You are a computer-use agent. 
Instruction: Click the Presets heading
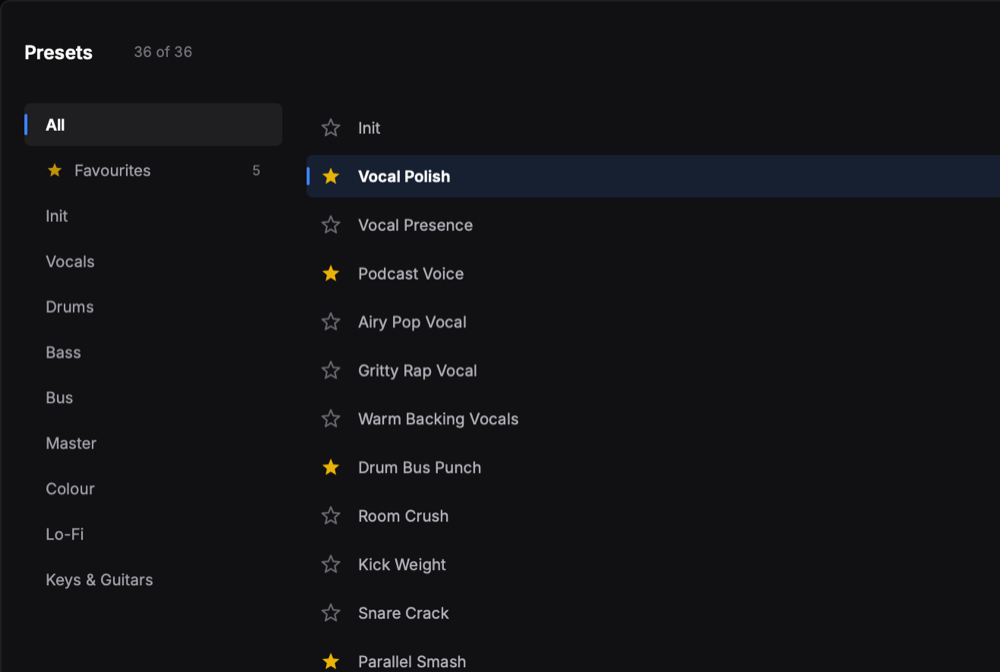point(58,52)
